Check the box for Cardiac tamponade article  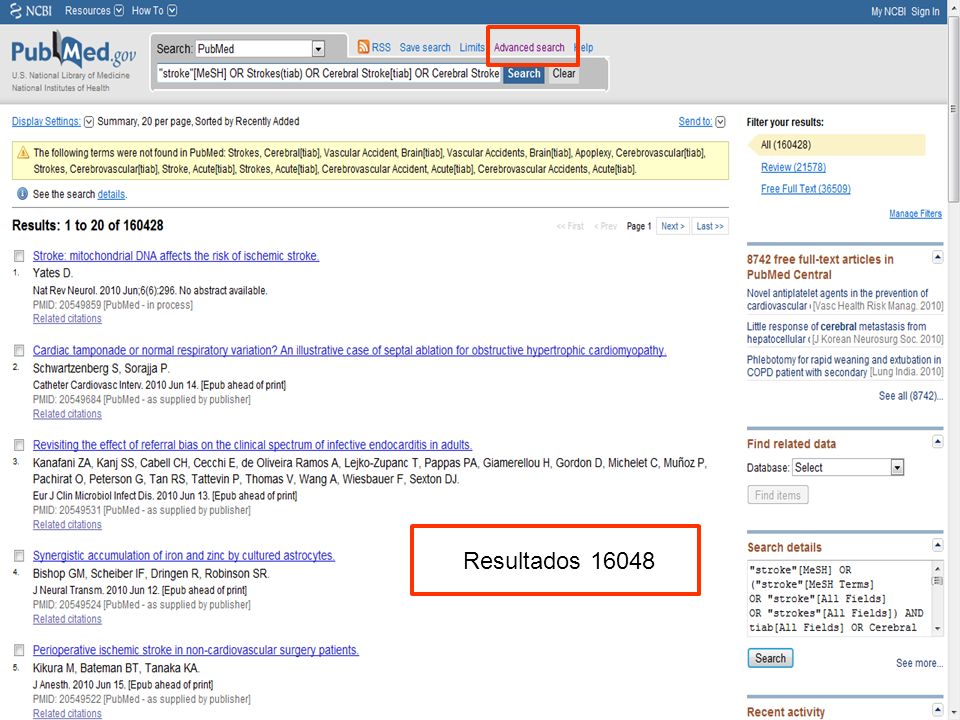click(x=19, y=350)
